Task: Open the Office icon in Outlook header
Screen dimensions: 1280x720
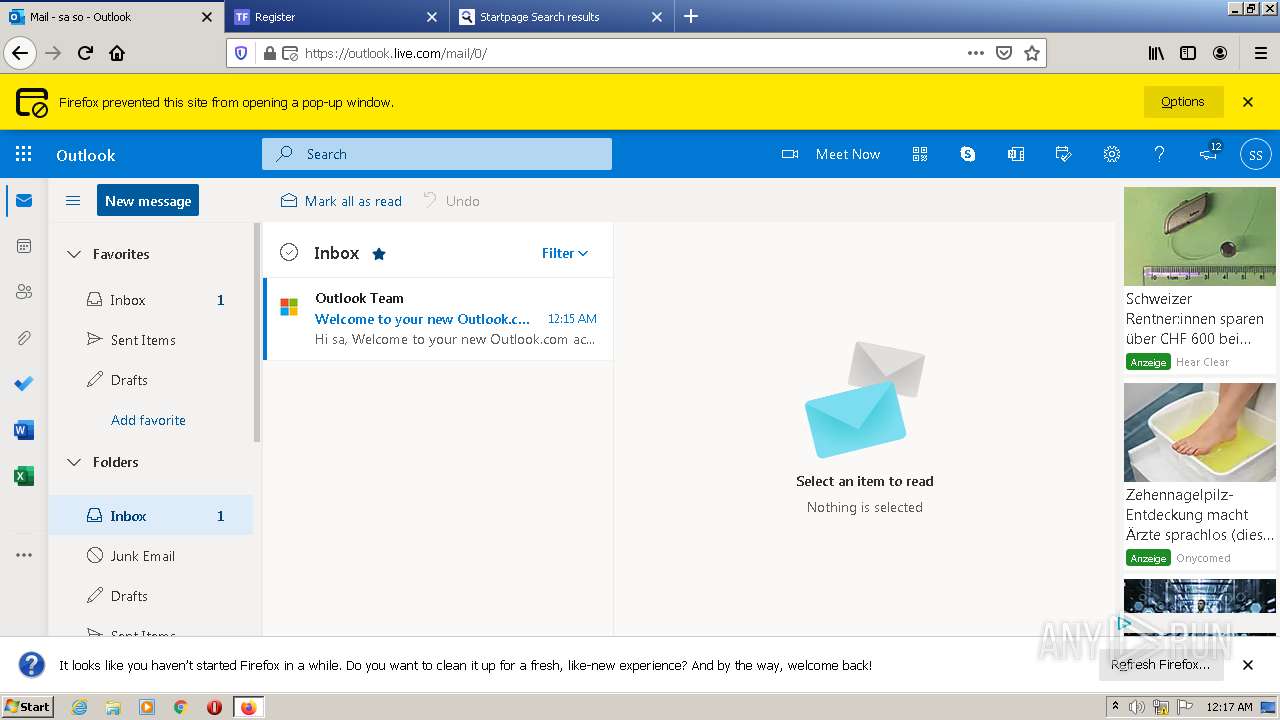Action: coord(1016,154)
